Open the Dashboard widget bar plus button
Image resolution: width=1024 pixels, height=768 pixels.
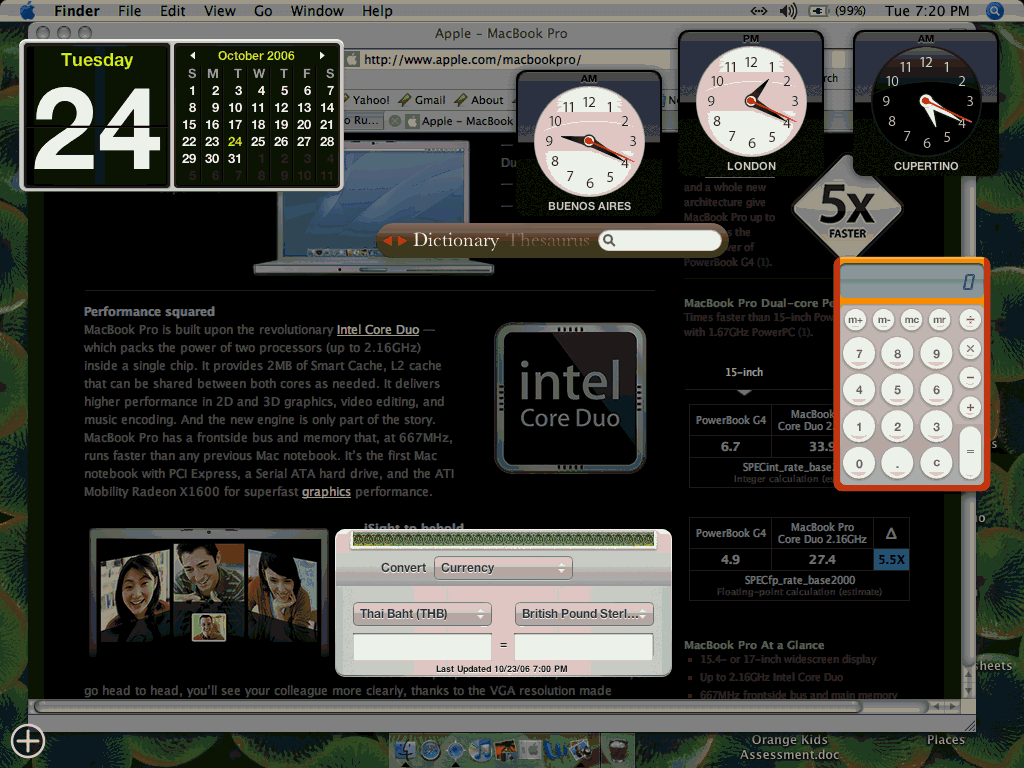[x=27, y=741]
